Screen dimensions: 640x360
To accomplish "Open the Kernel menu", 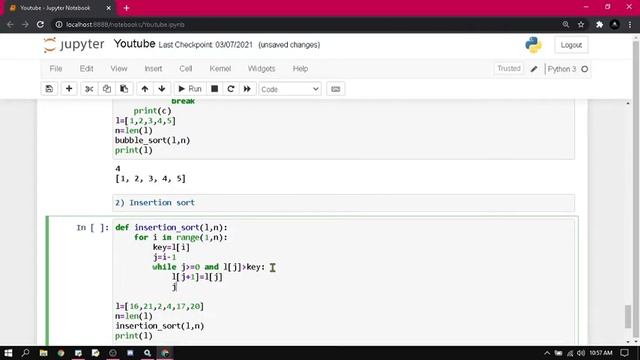I will point(220,69).
